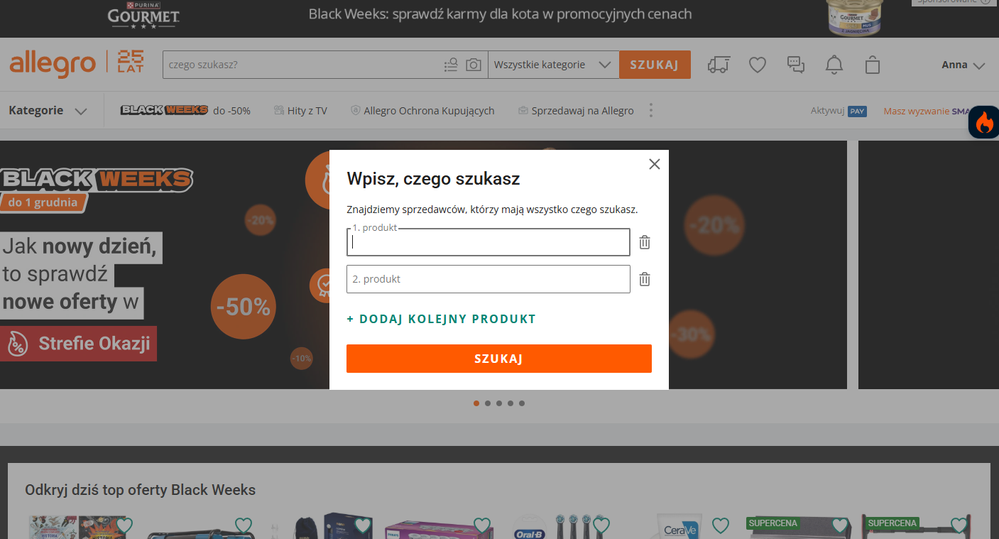Toggle favorite heart on CeraVe product
Image resolution: width=999 pixels, height=539 pixels.
(720, 525)
